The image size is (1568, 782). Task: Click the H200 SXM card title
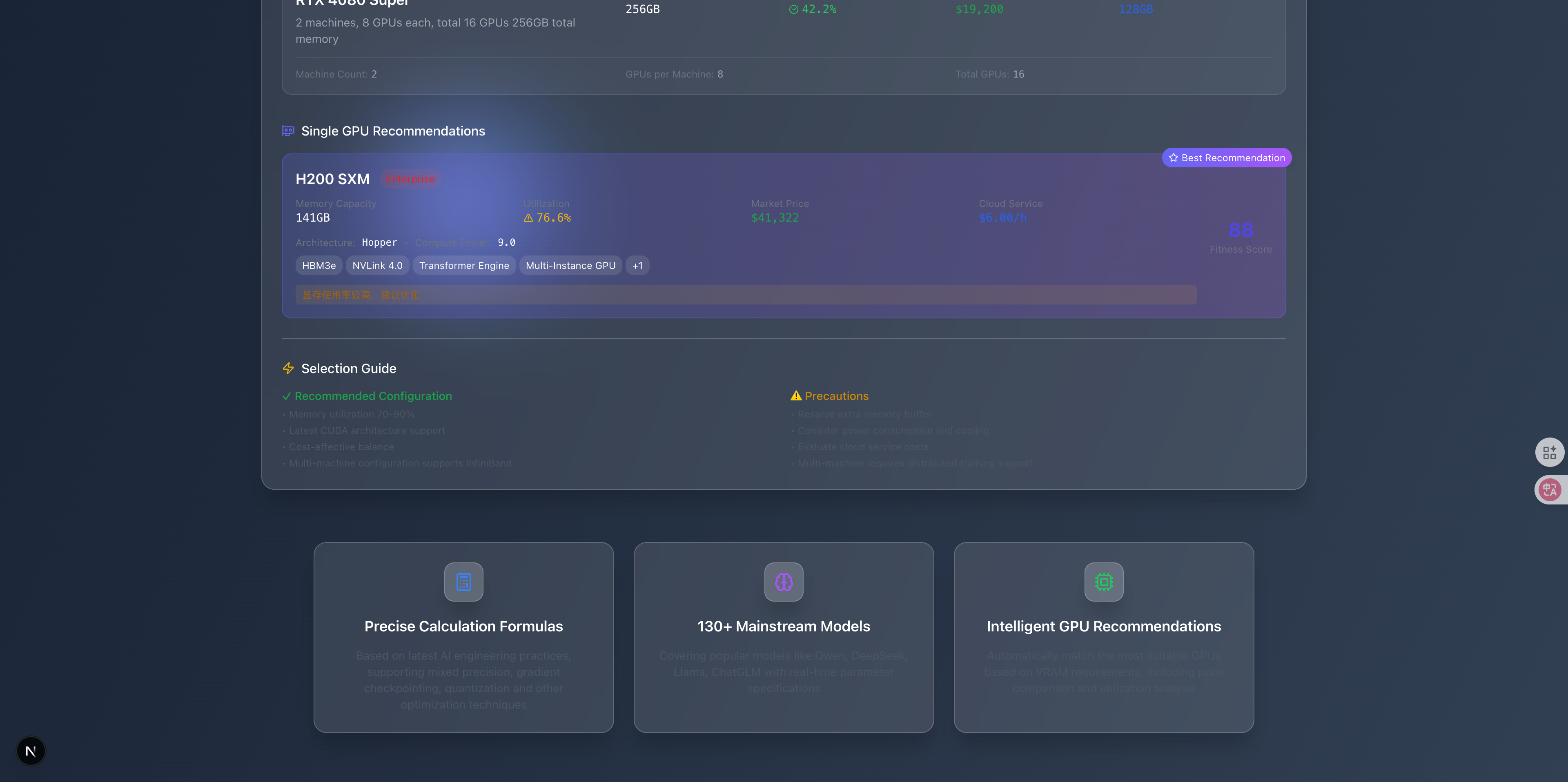(x=332, y=179)
